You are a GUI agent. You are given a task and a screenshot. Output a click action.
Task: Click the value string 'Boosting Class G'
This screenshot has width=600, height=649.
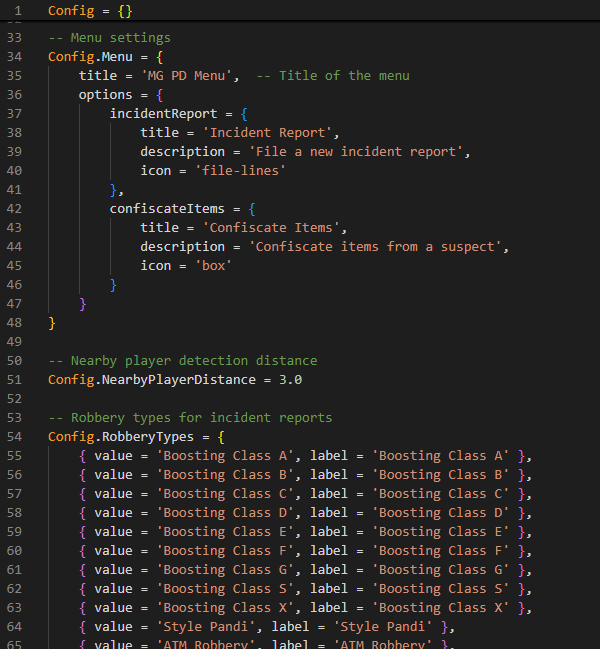tap(225, 570)
